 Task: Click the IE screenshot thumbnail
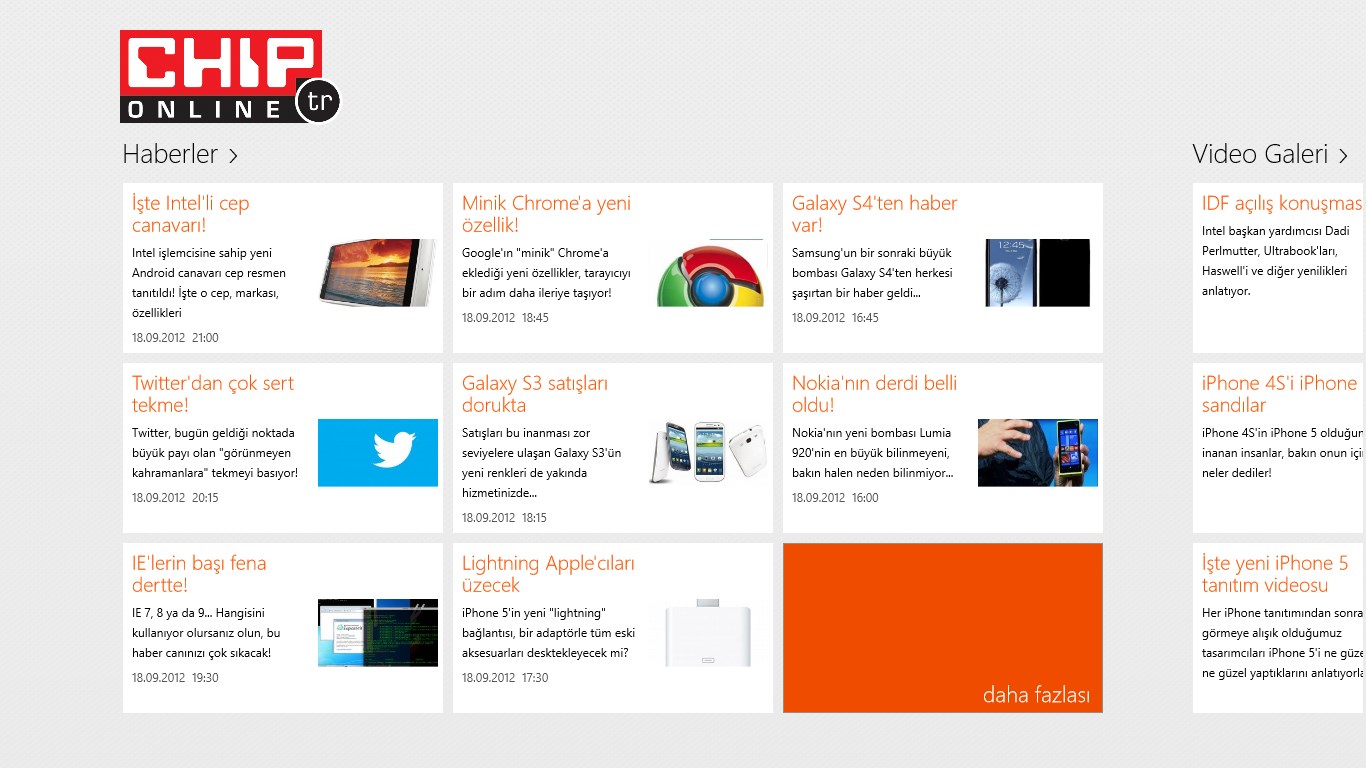click(x=377, y=632)
